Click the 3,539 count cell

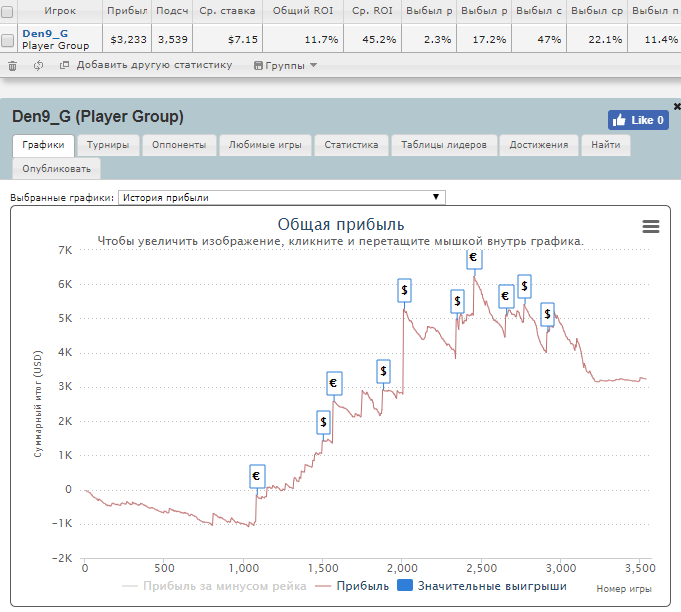pos(172,39)
